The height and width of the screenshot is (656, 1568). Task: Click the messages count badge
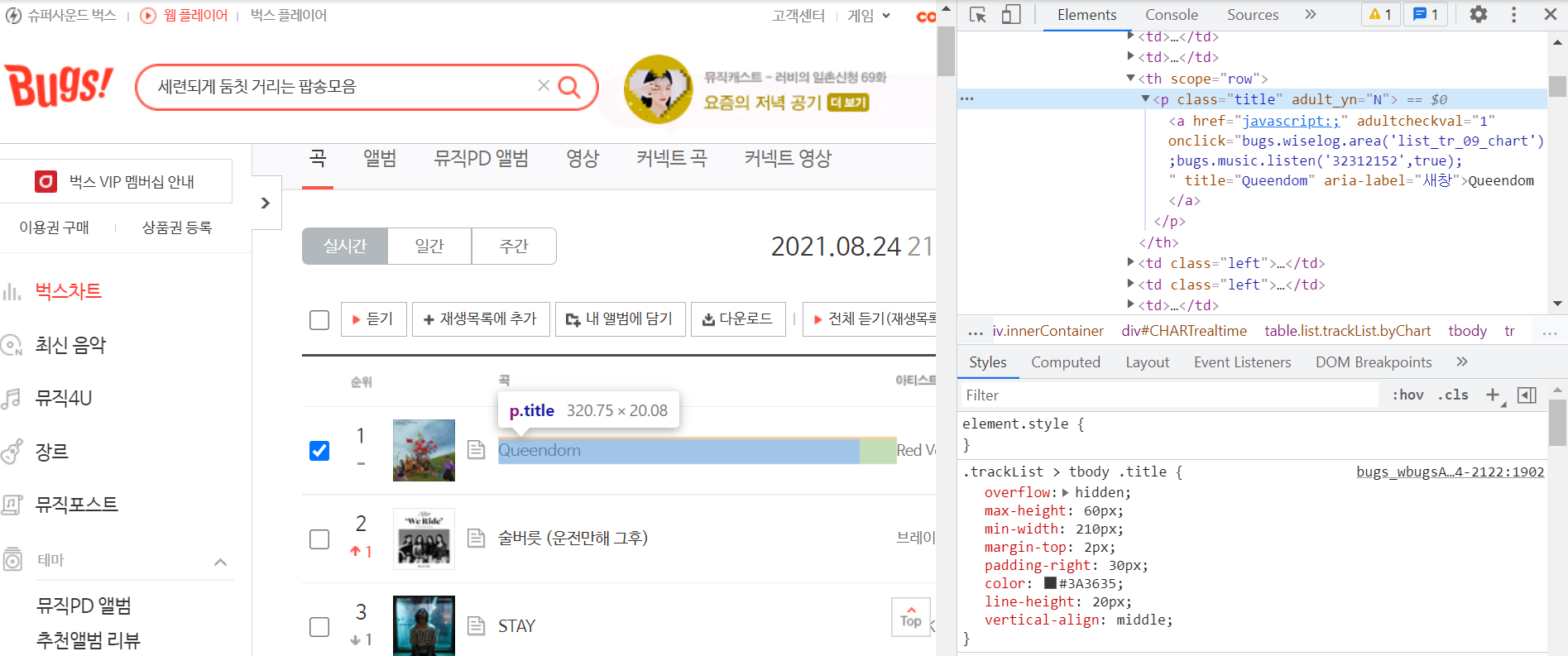(1426, 14)
